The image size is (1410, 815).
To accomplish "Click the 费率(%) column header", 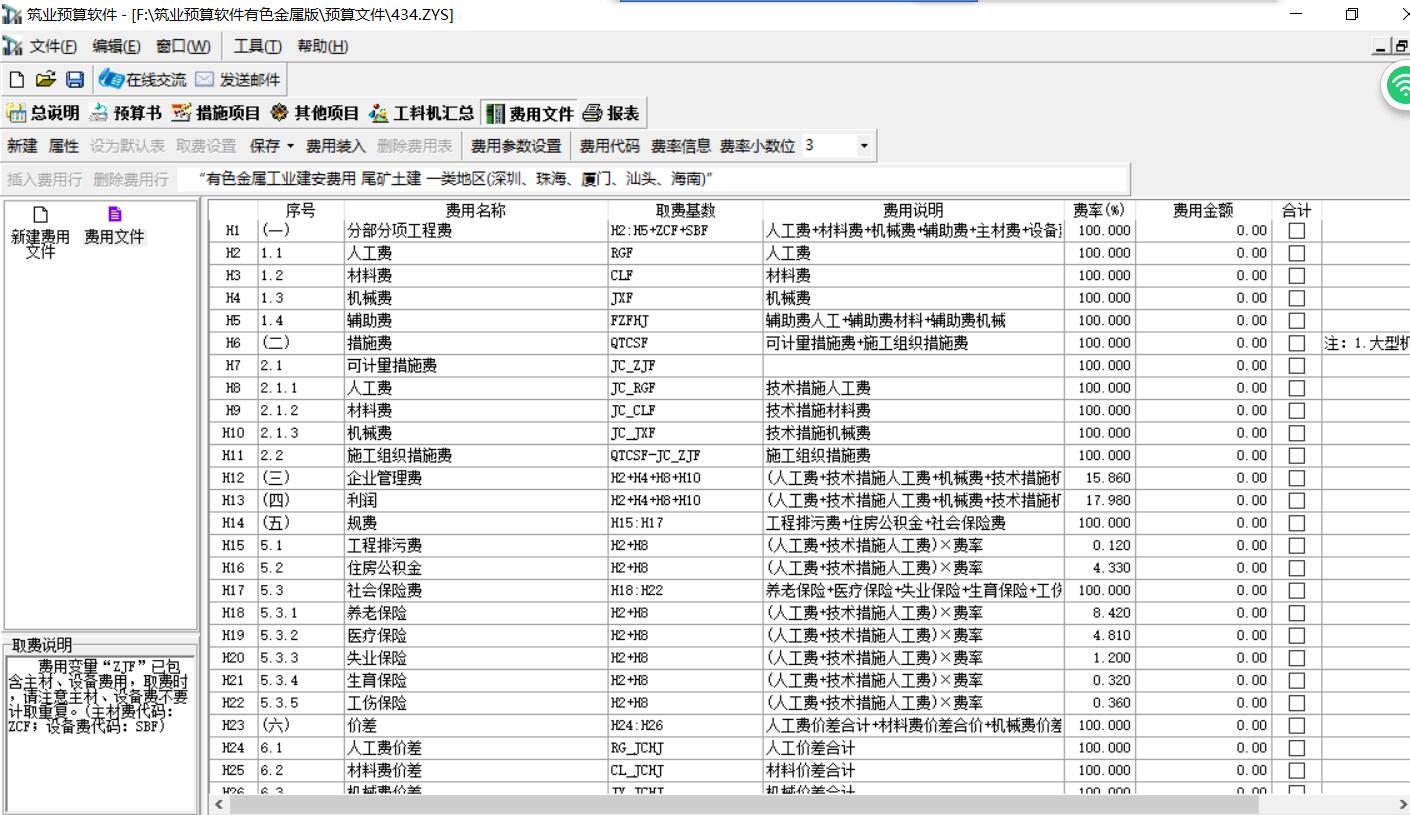I will click(1099, 210).
